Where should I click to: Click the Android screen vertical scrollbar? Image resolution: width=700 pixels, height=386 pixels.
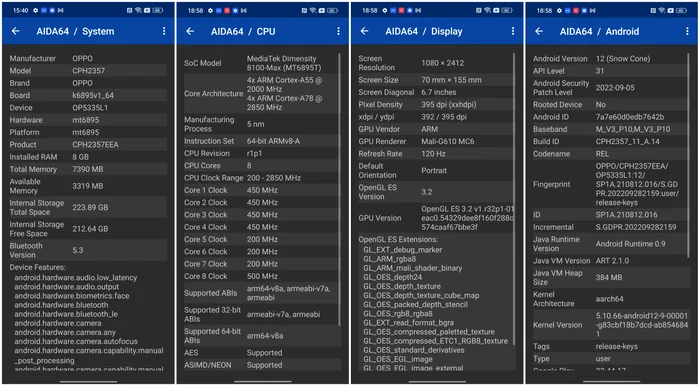click(689, 155)
